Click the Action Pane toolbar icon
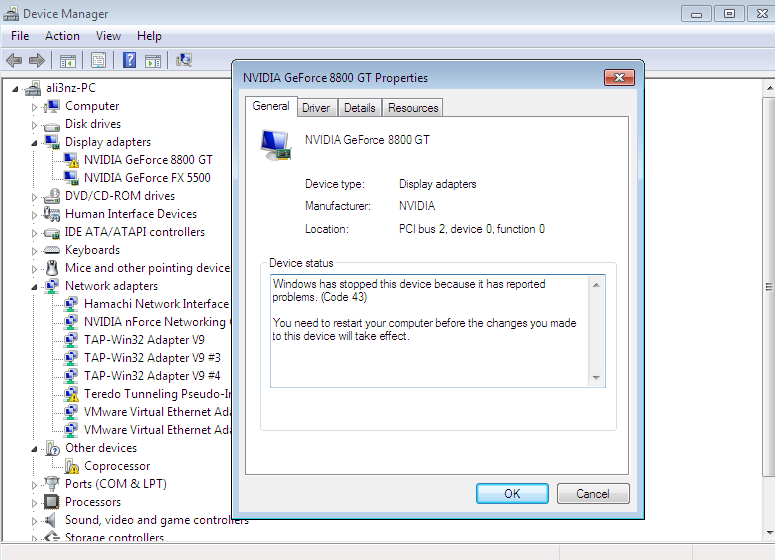 click(153, 61)
